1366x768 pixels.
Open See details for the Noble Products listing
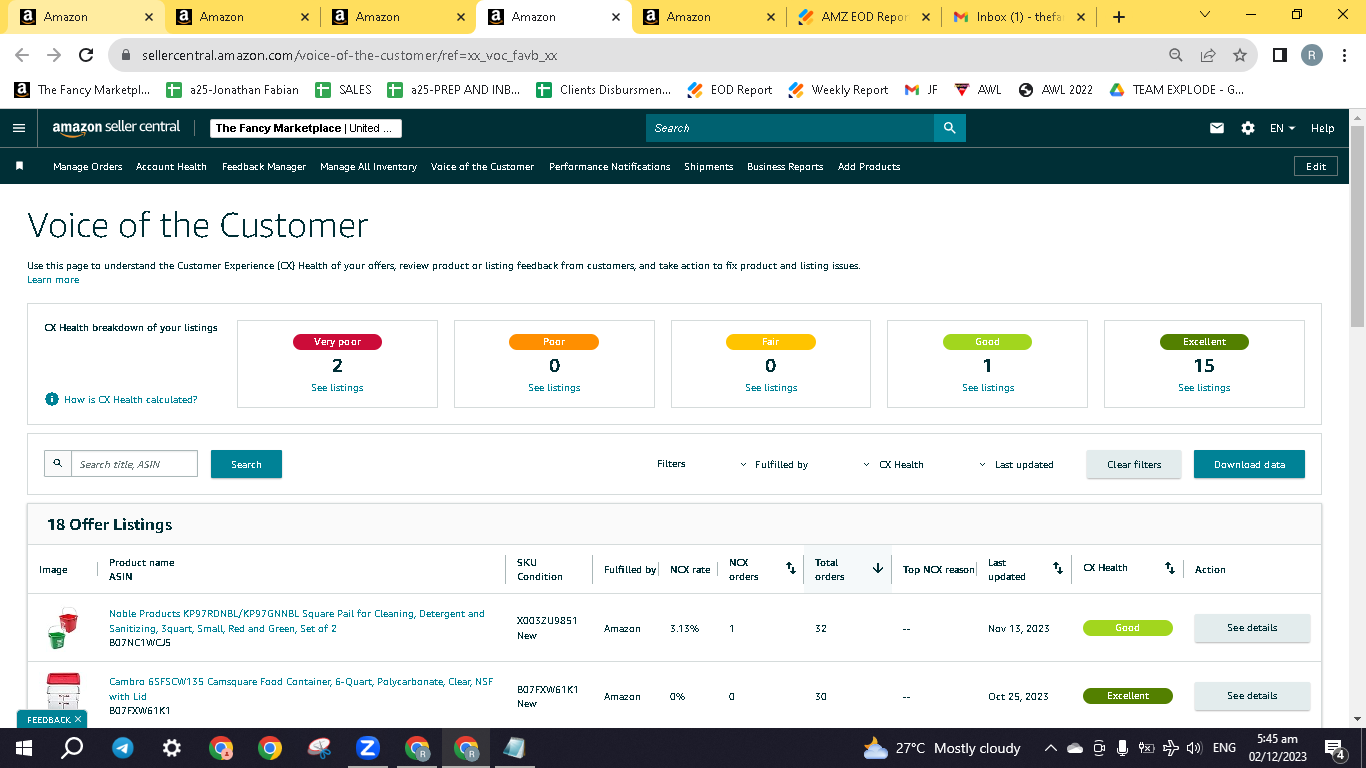point(1252,628)
